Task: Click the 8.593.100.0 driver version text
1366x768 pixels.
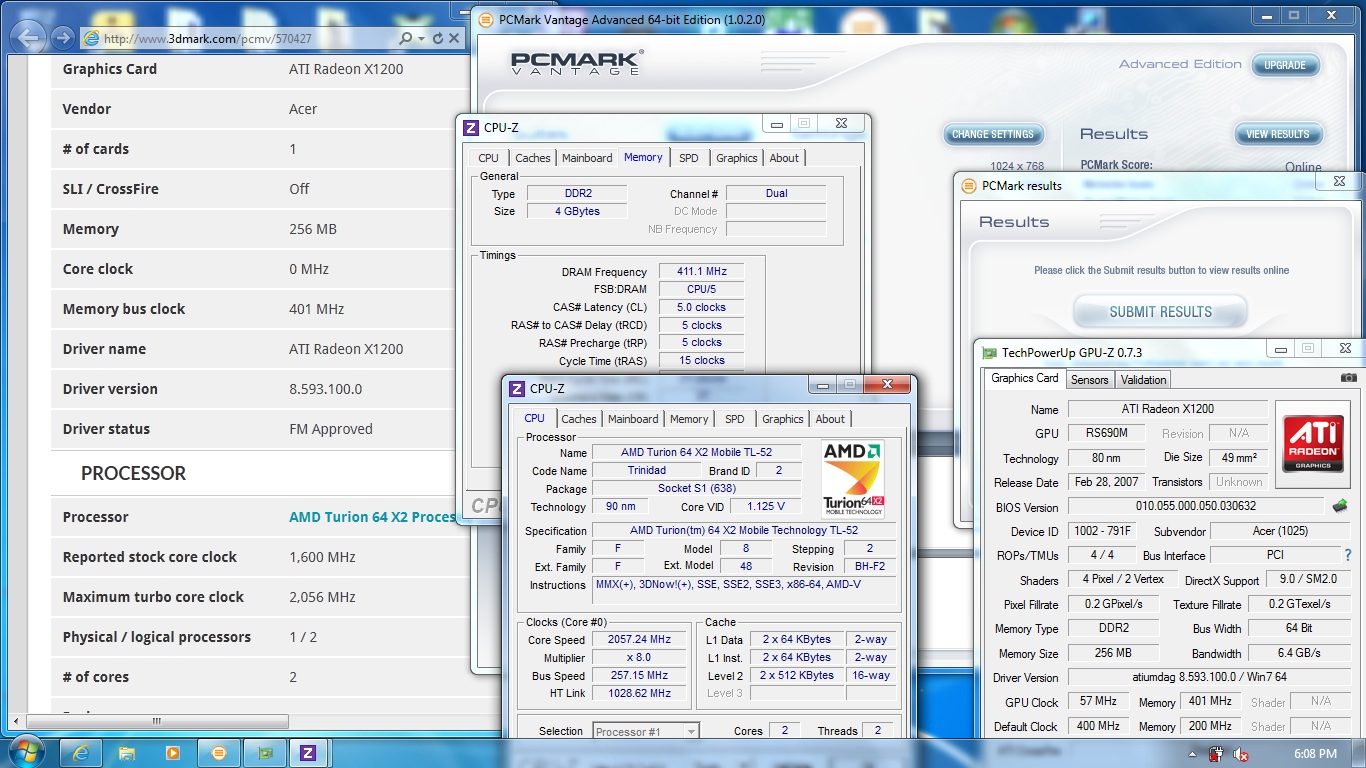Action: click(x=326, y=389)
